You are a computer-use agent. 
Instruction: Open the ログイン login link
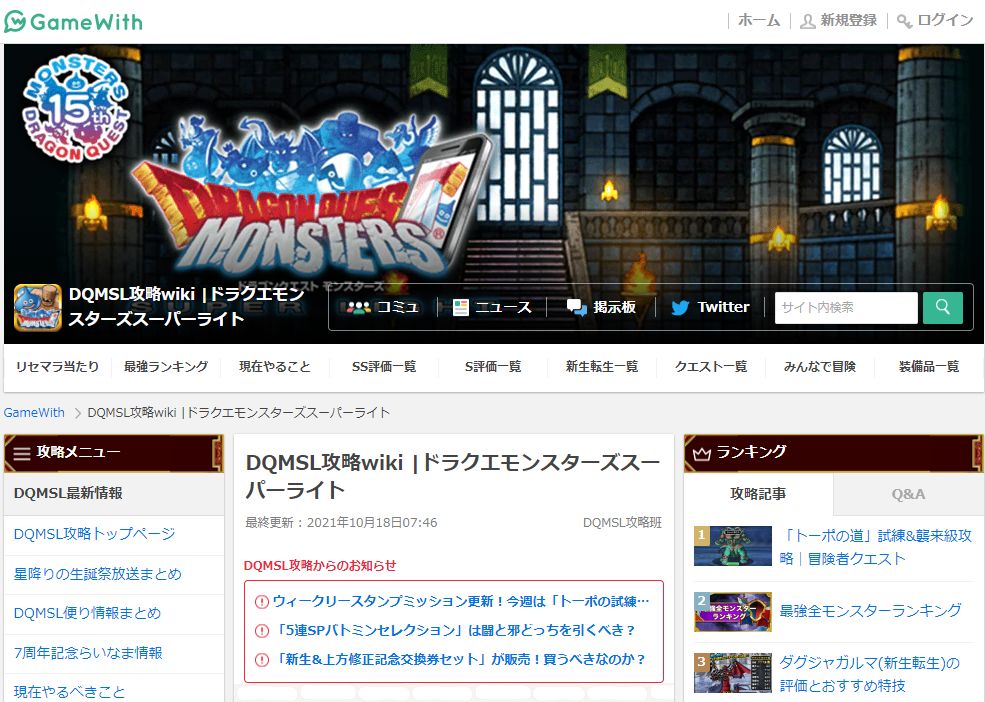pyautogui.click(x=945, y=20)
